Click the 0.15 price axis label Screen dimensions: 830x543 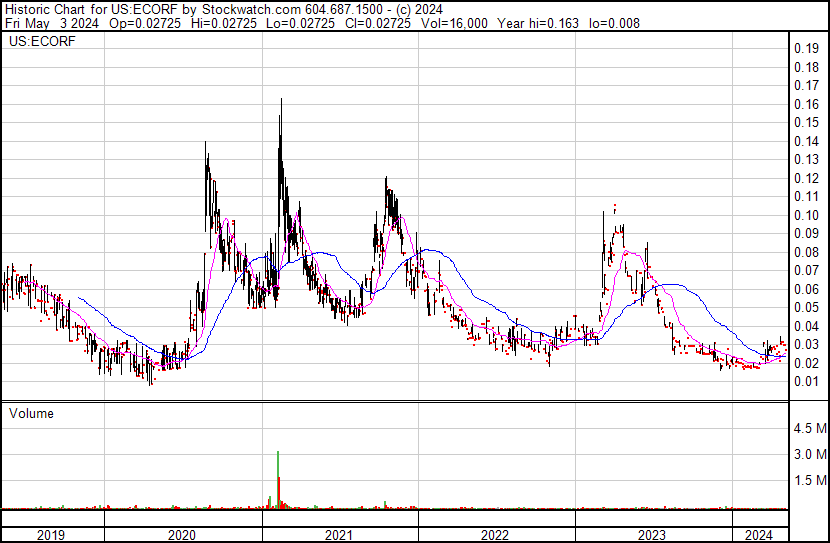807,122
